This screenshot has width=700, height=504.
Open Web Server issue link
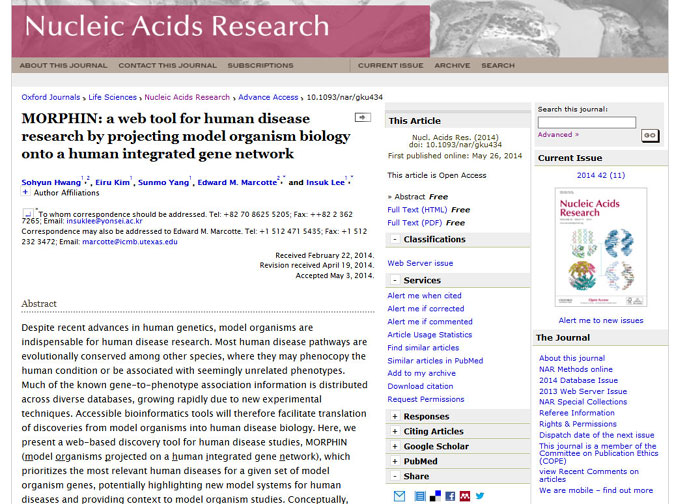[420, 263]
